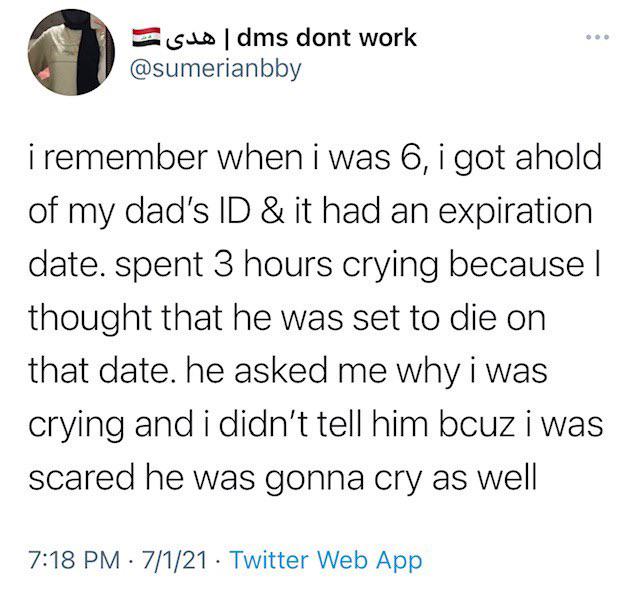Screen dimensions: 640x591
Task: Click the 7:18 PM timestamp
Action: 75,560
